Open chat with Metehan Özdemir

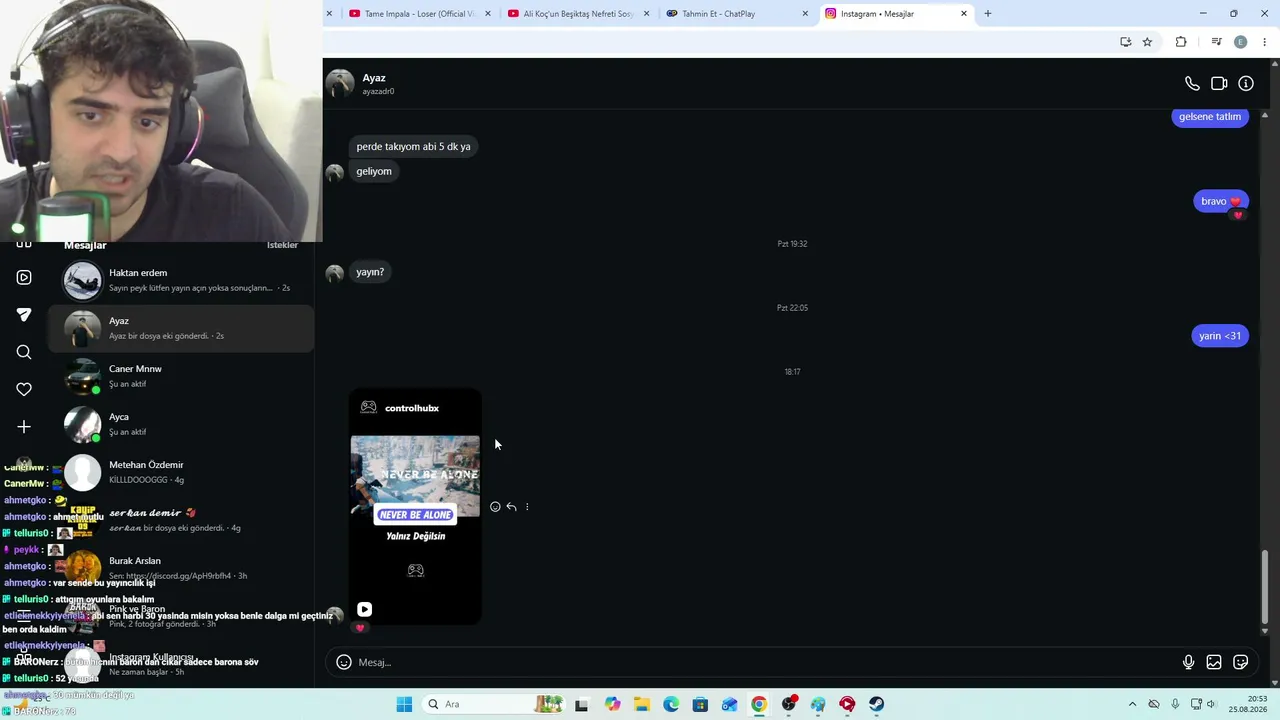tap(181, 472)
